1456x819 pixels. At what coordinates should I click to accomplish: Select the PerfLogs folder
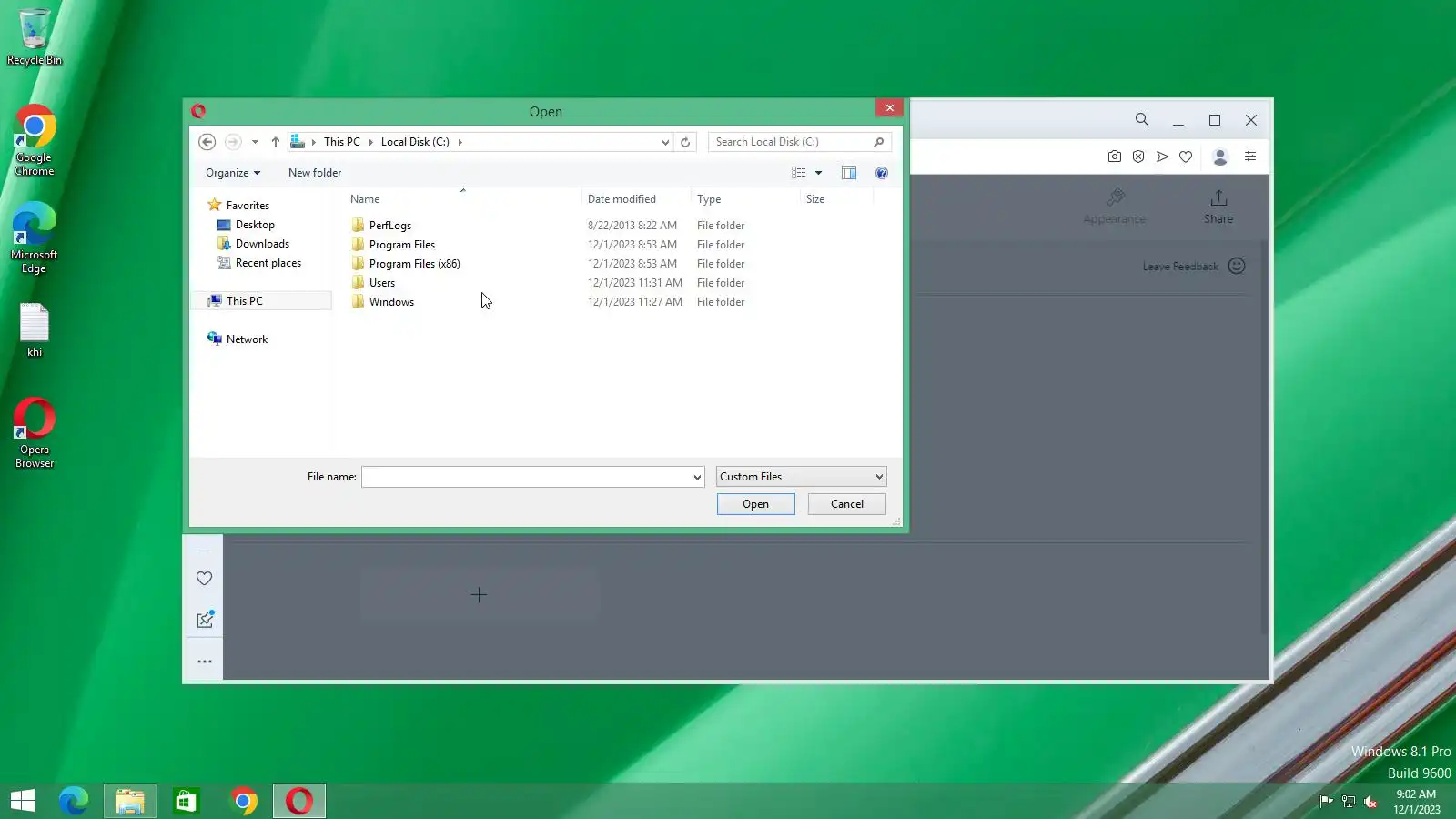point(389,226)
